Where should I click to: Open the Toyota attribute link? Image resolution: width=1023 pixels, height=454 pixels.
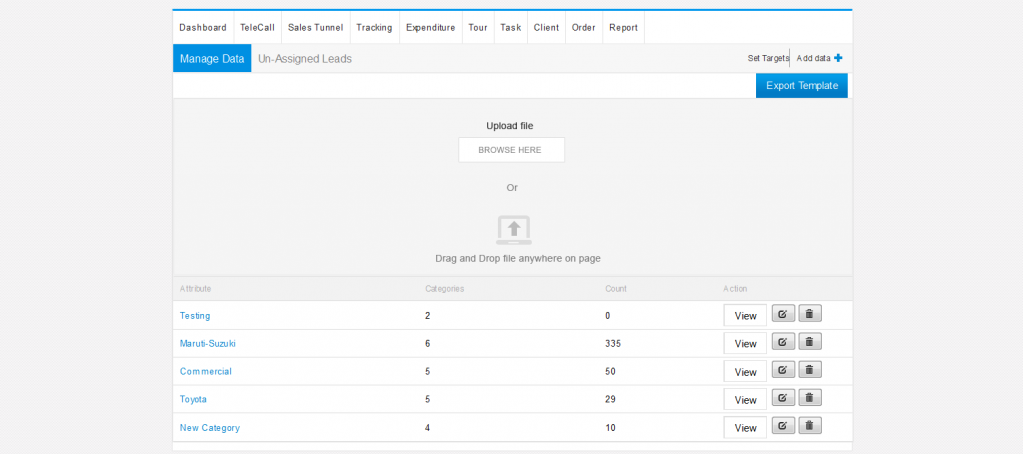[193, 399]
